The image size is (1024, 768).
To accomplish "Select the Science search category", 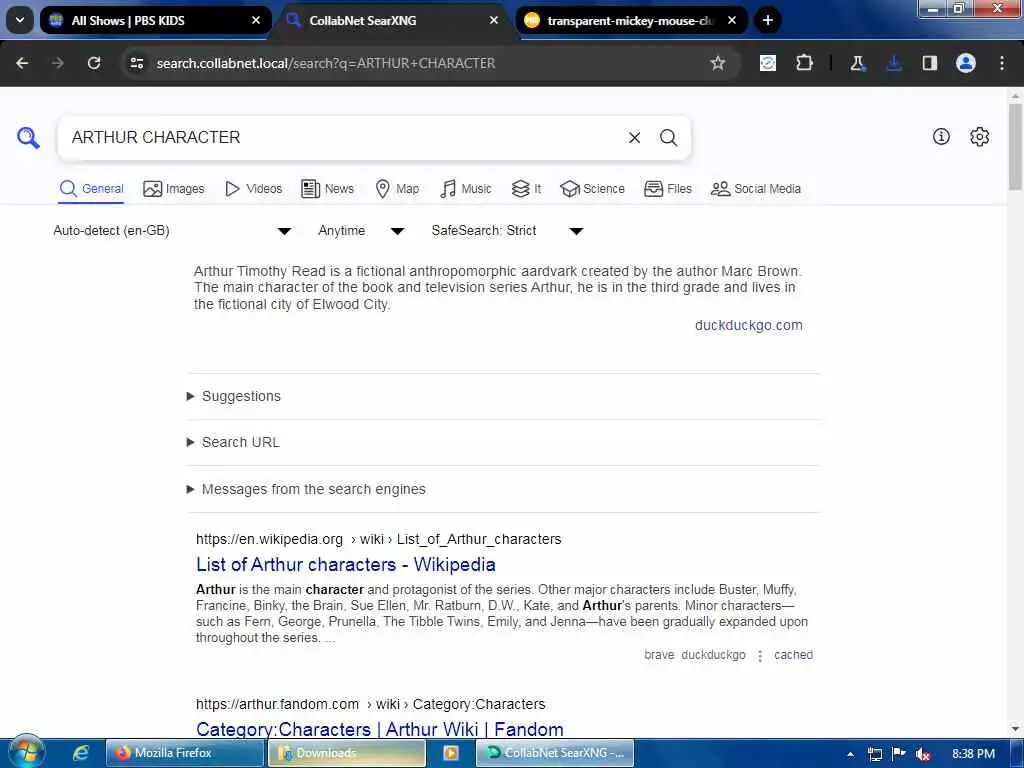I will pos(592,189).
